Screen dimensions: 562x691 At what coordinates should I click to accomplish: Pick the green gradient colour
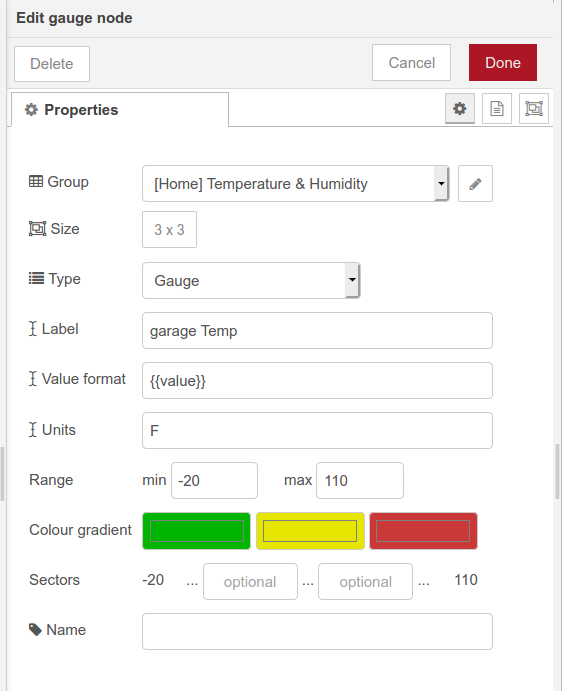(197, 531)
